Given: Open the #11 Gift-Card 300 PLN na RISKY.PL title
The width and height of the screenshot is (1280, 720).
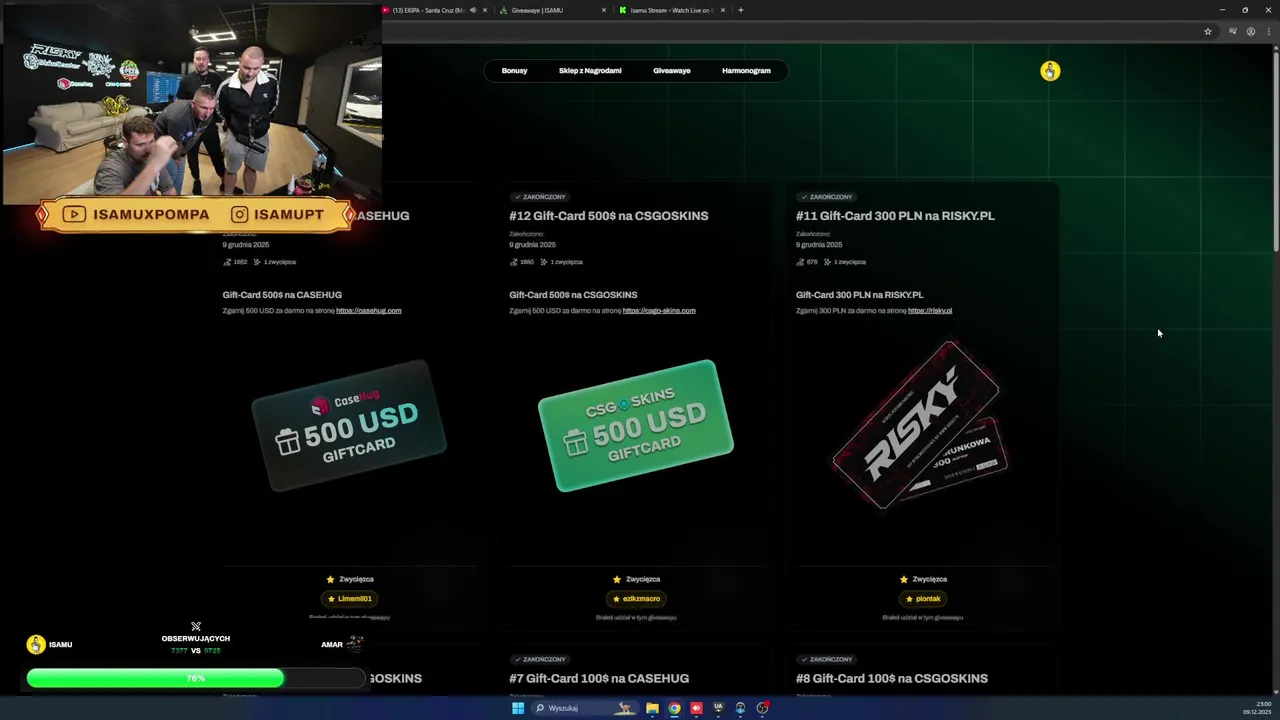Looking at the screenshot, I should pos(895,216).
